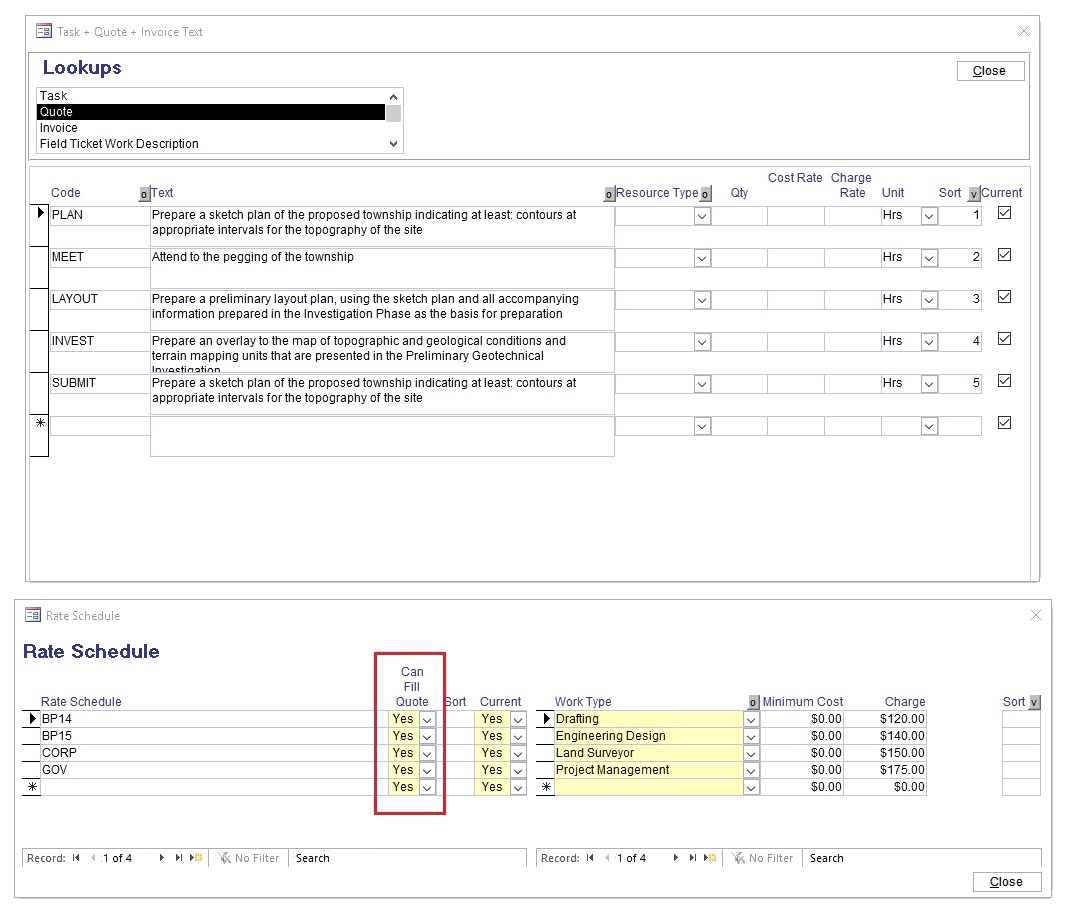1066x919 pixels.
Task: Go to next record in Work Type navigator
Action: tap(676, 858)
